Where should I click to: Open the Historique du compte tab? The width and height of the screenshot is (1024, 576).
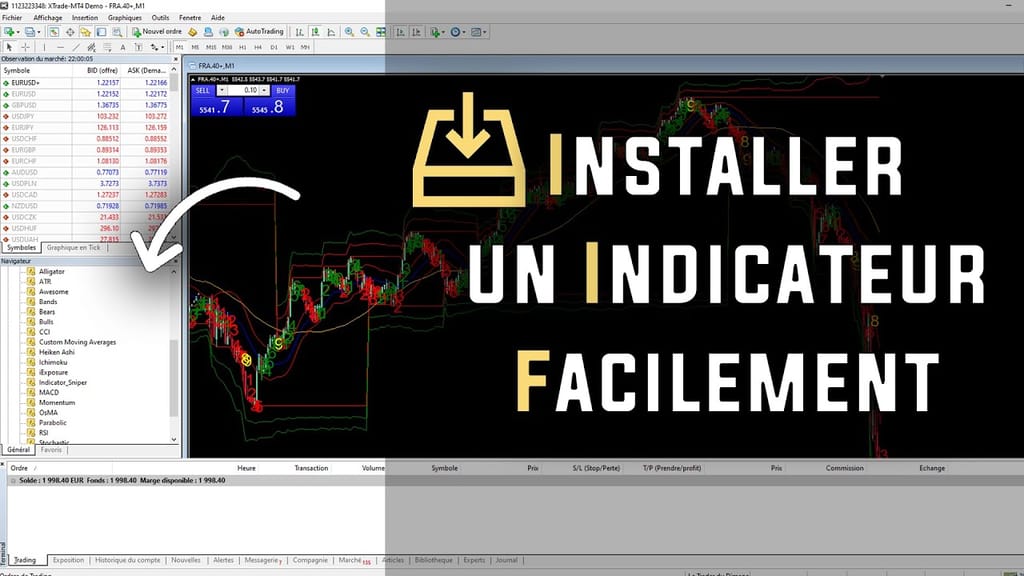tap(127, 560)
